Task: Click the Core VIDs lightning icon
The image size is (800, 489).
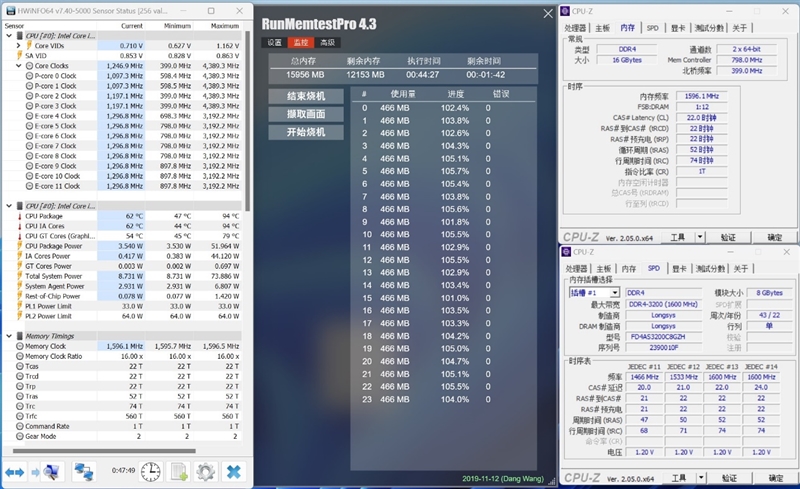Action: (29, 45)
